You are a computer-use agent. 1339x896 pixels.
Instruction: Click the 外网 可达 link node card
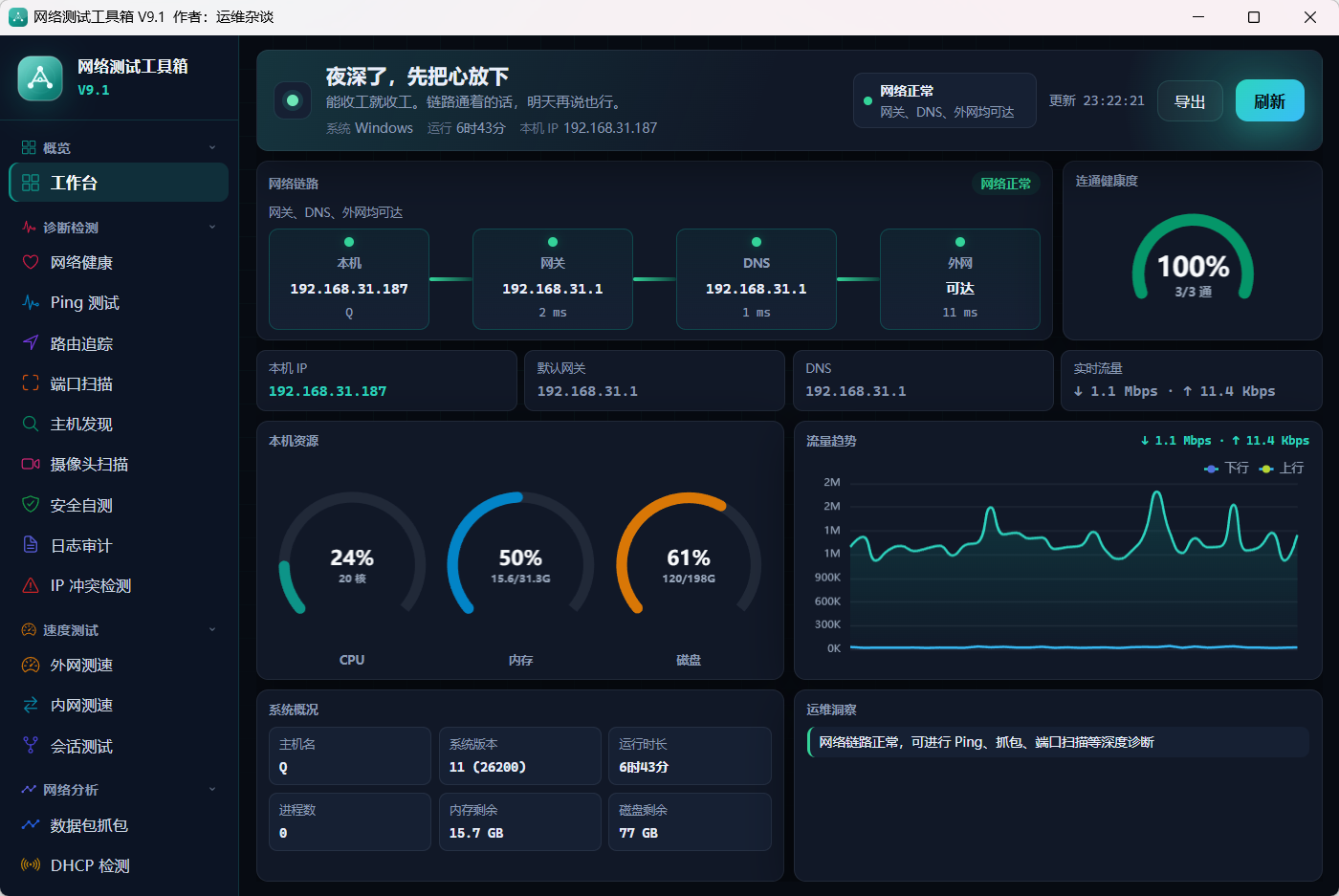click(x=960, y=279)
